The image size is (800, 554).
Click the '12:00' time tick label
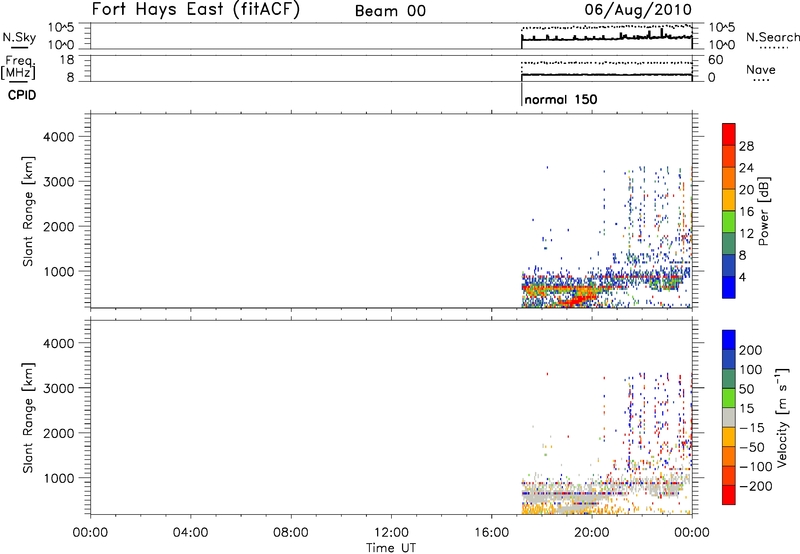click(391, 533)
